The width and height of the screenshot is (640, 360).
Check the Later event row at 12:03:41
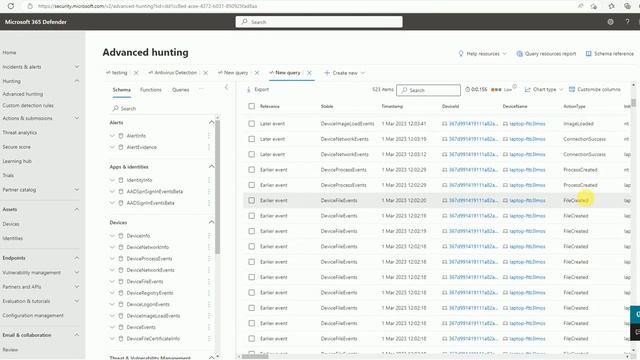pyautogui.click(x=251, y=124)
